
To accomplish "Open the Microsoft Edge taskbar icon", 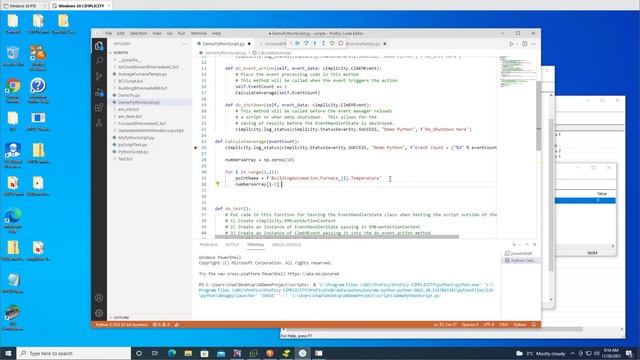I will pos(172,353).
